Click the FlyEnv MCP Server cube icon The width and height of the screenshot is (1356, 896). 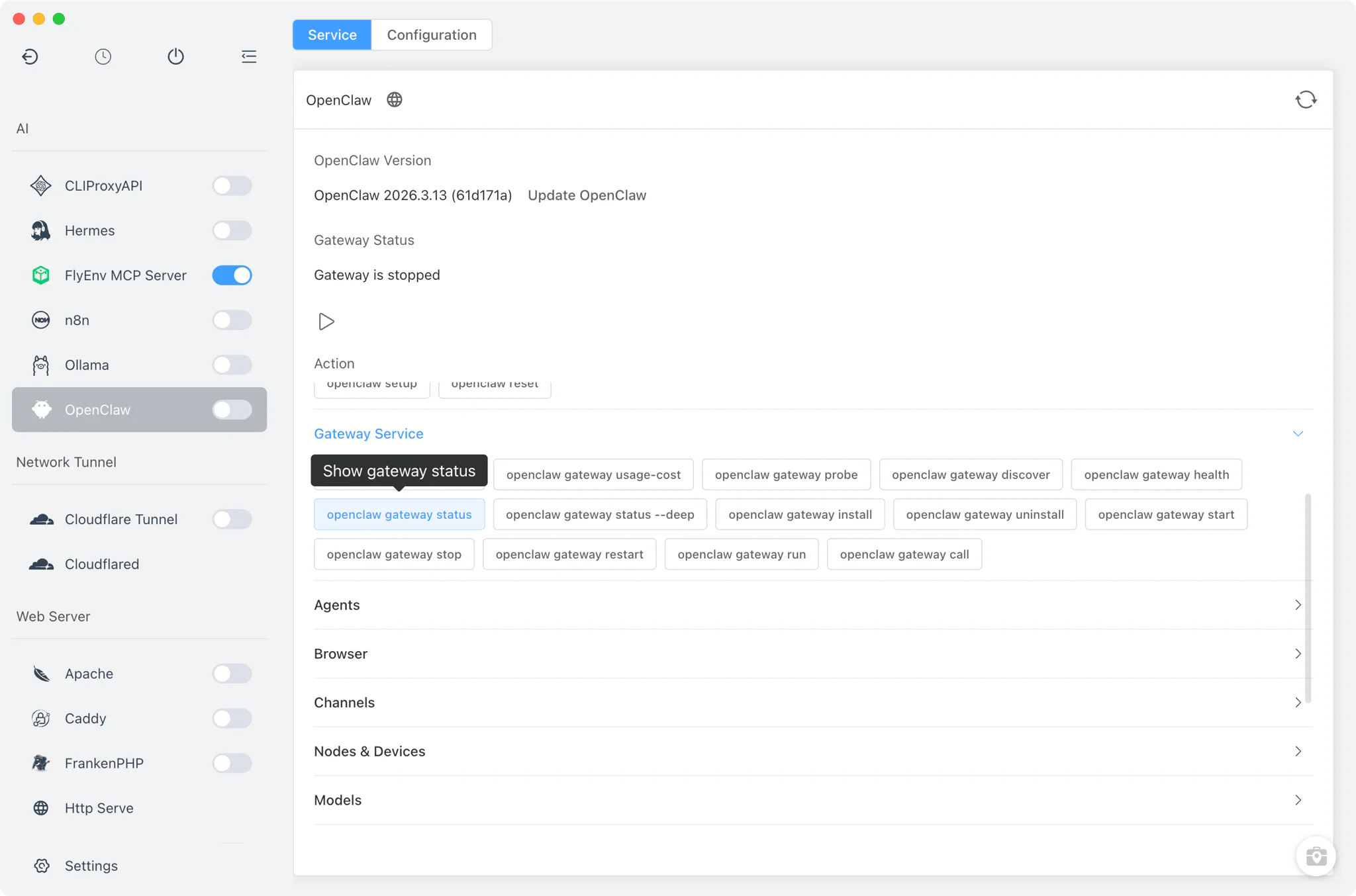(41, 275)
